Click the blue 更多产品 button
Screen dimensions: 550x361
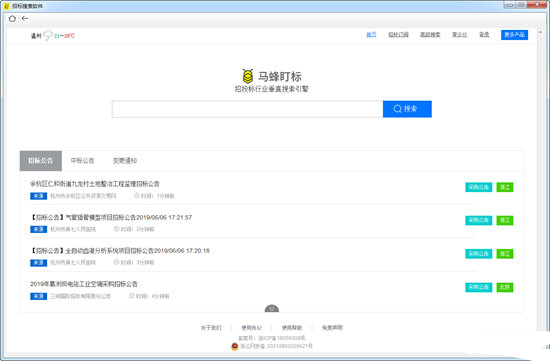click(x=514, y=35)
